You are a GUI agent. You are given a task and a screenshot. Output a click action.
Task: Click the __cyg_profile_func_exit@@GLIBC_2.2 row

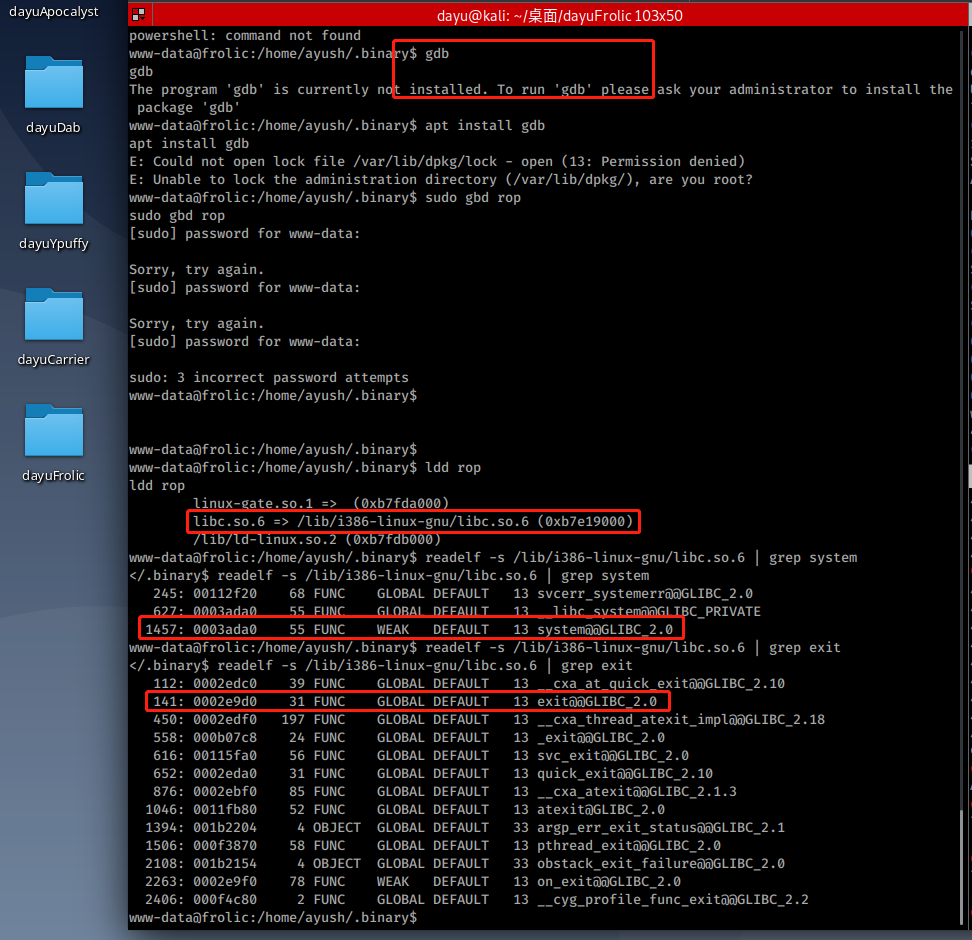point(477,898)
